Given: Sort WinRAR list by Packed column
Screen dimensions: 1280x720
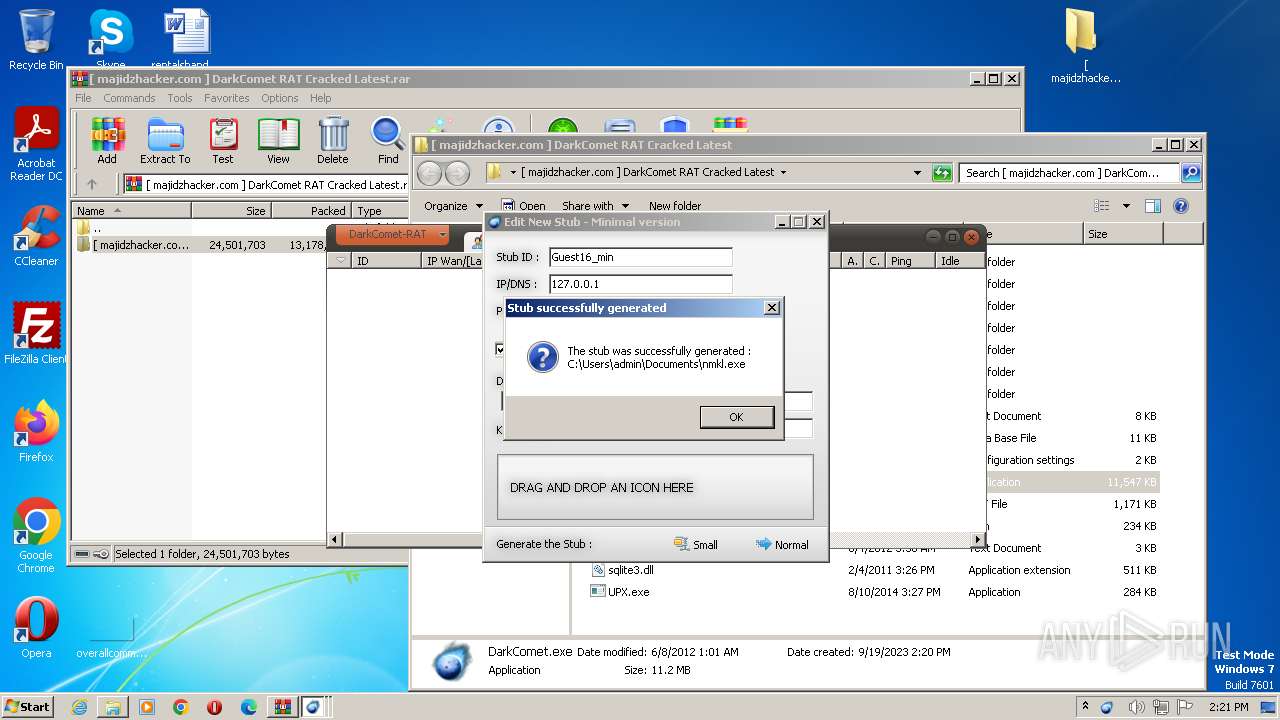Looking at the screenshot, I should tap(311, 211).
